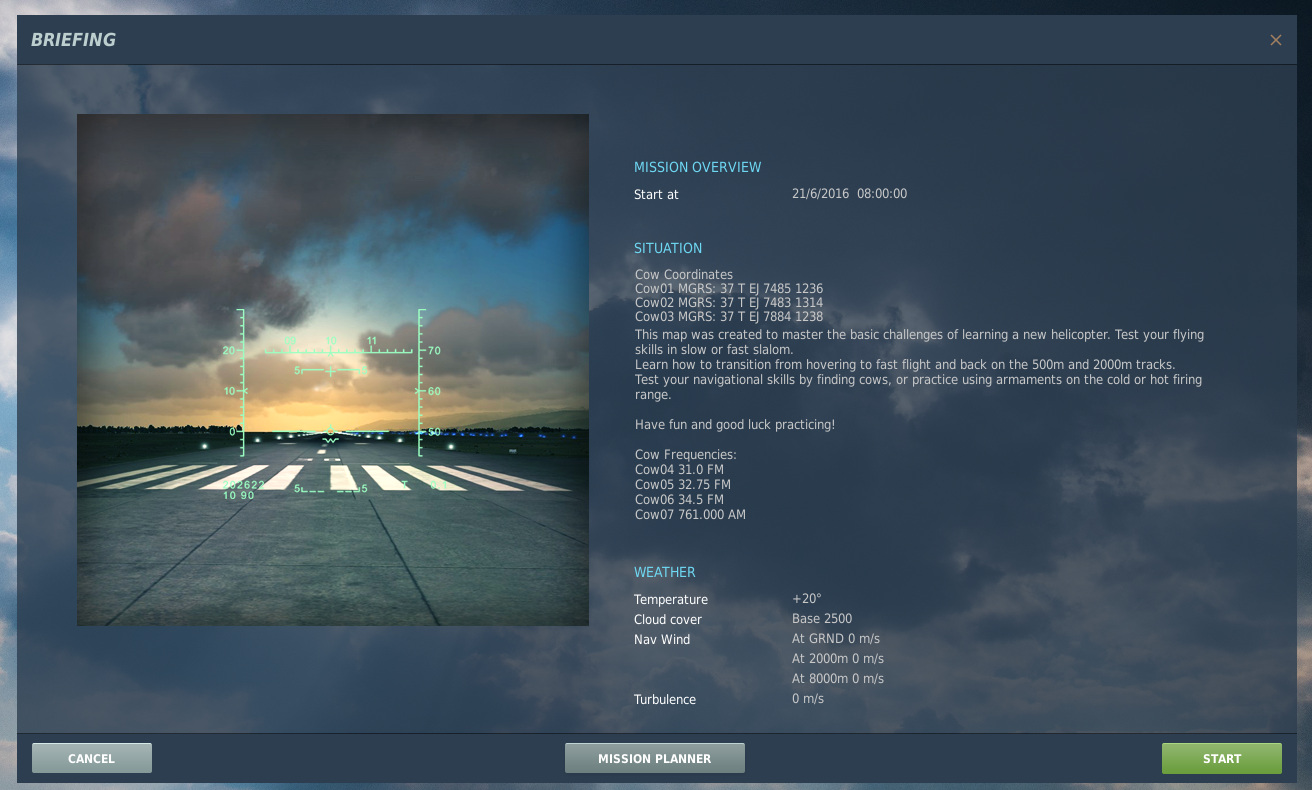Click the runway HUD briefing image
1312x790 pixels.
333,370
